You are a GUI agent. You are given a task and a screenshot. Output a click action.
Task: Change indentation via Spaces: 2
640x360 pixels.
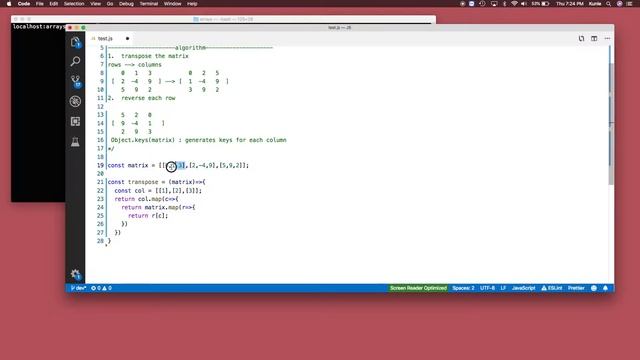(x=463, y=288)
